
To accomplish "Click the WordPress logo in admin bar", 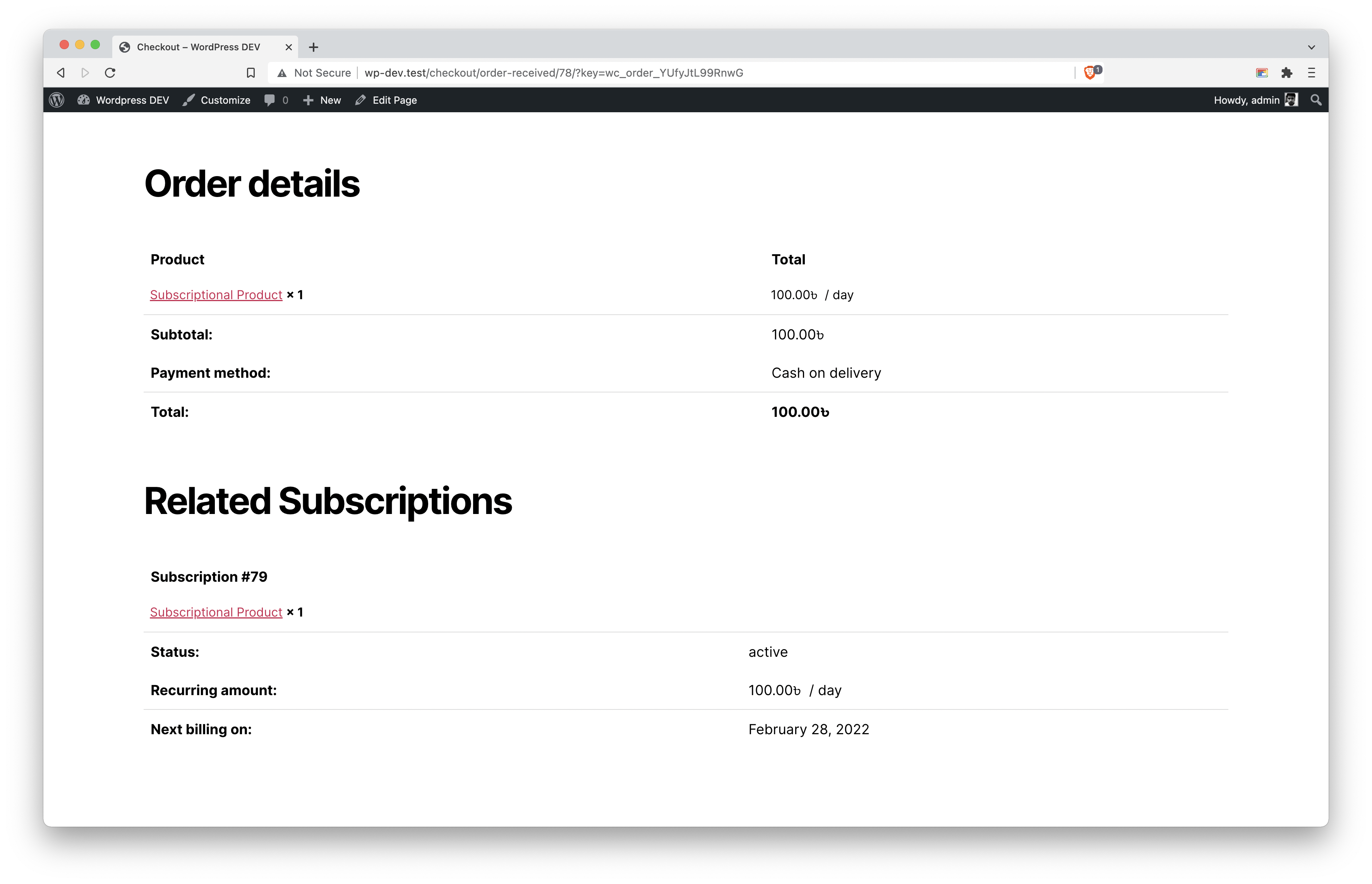I will tap(56, 100).
